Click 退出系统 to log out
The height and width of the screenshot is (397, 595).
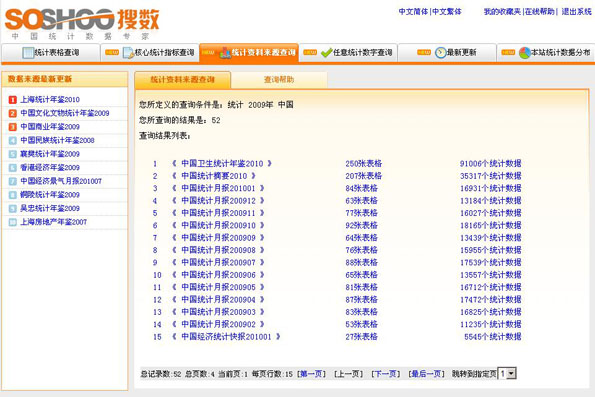[x=576, y=12]
